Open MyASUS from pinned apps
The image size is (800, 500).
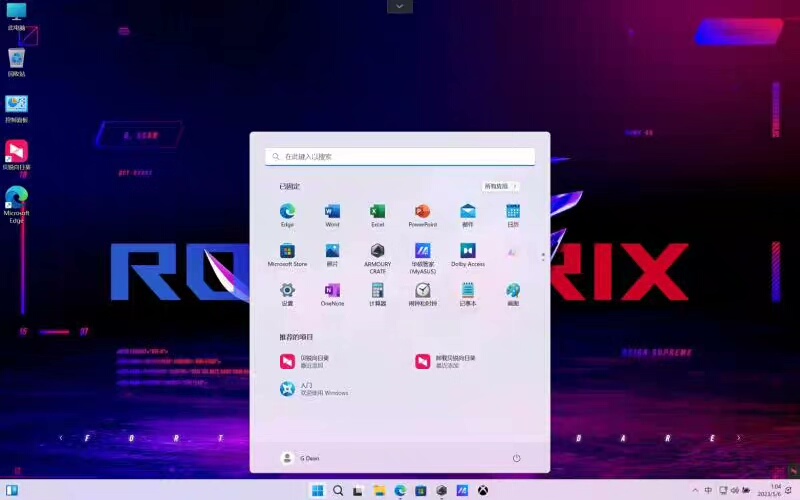click(x=422, y=258)
